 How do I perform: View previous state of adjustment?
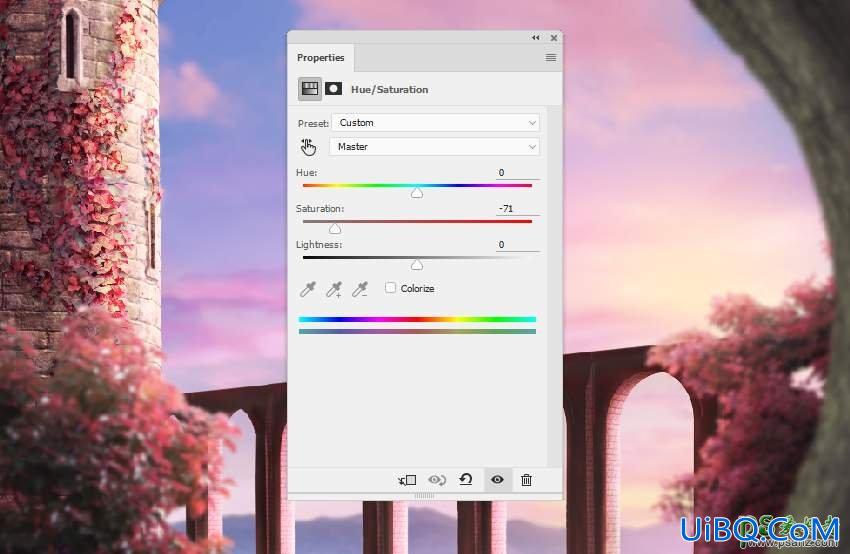pyautogui.click(x=437, y=480)
